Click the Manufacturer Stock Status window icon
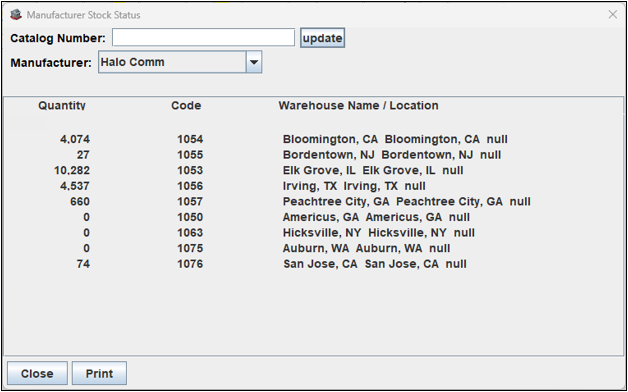The width and height of the screenshot is (628, 392). [x=16, y=15]
